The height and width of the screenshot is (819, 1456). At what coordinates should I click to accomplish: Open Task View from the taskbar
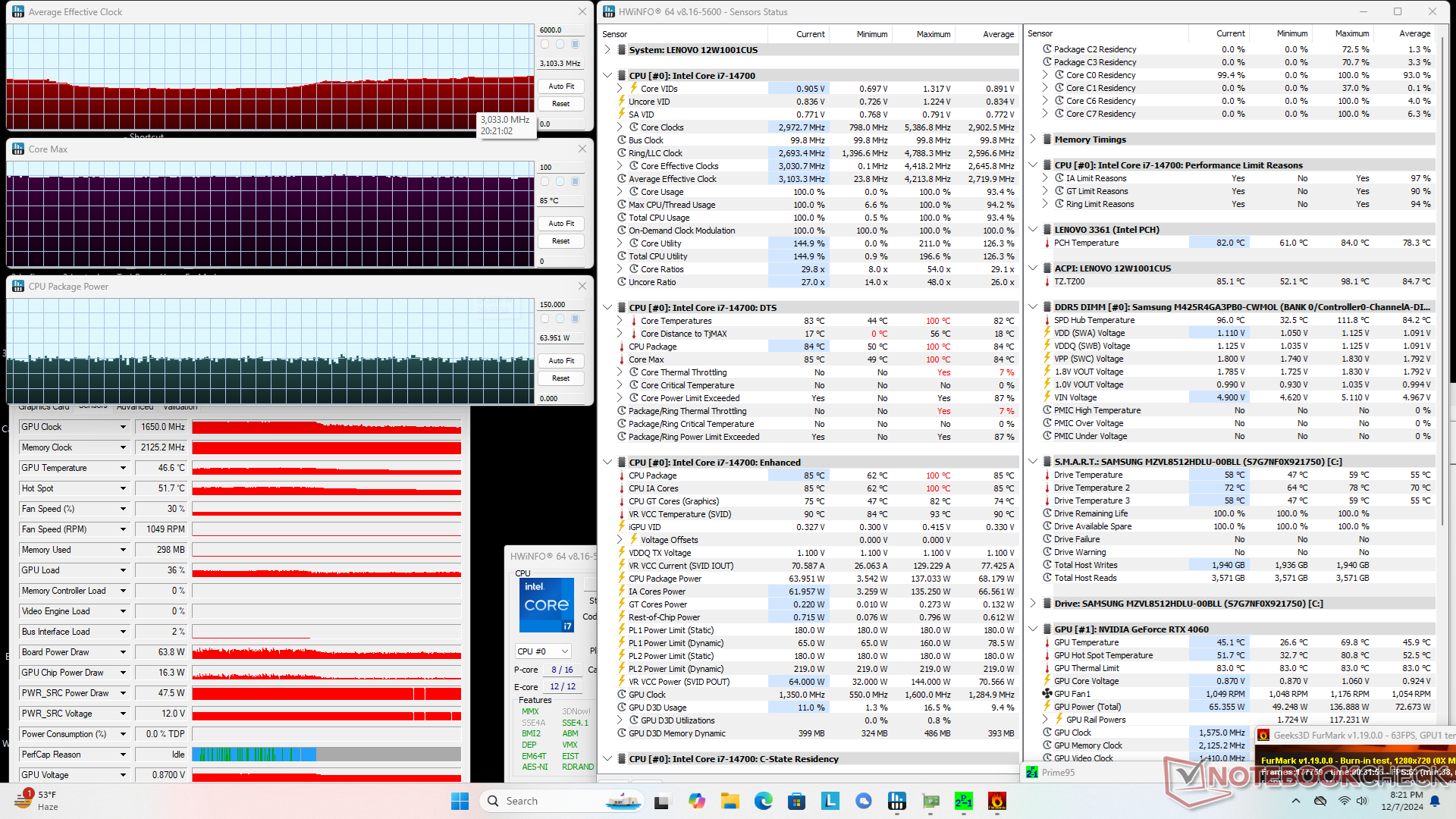(x=661, y=801)
